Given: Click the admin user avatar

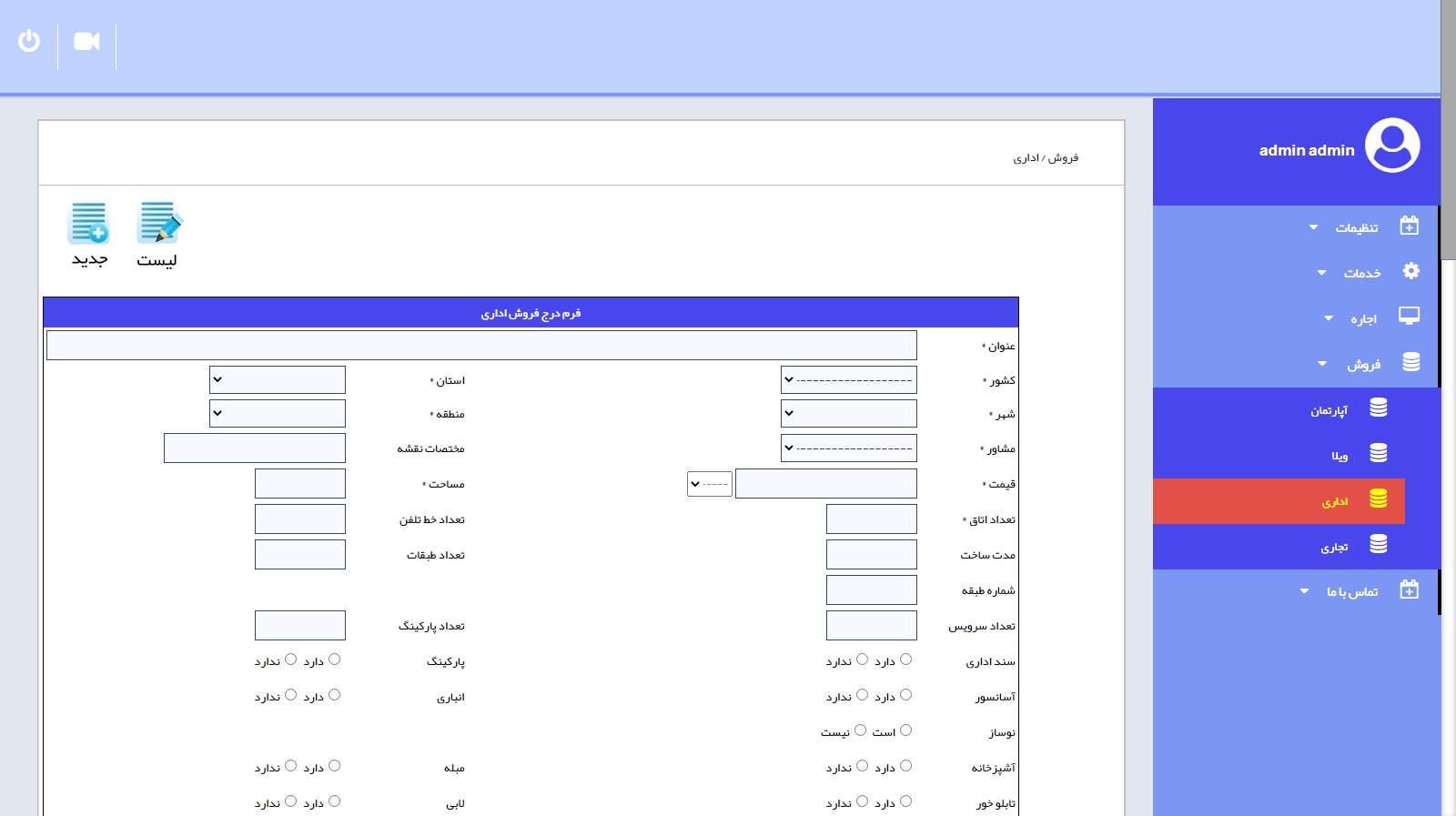Looking at the screenshot, I should click(x=1392, y=146).
